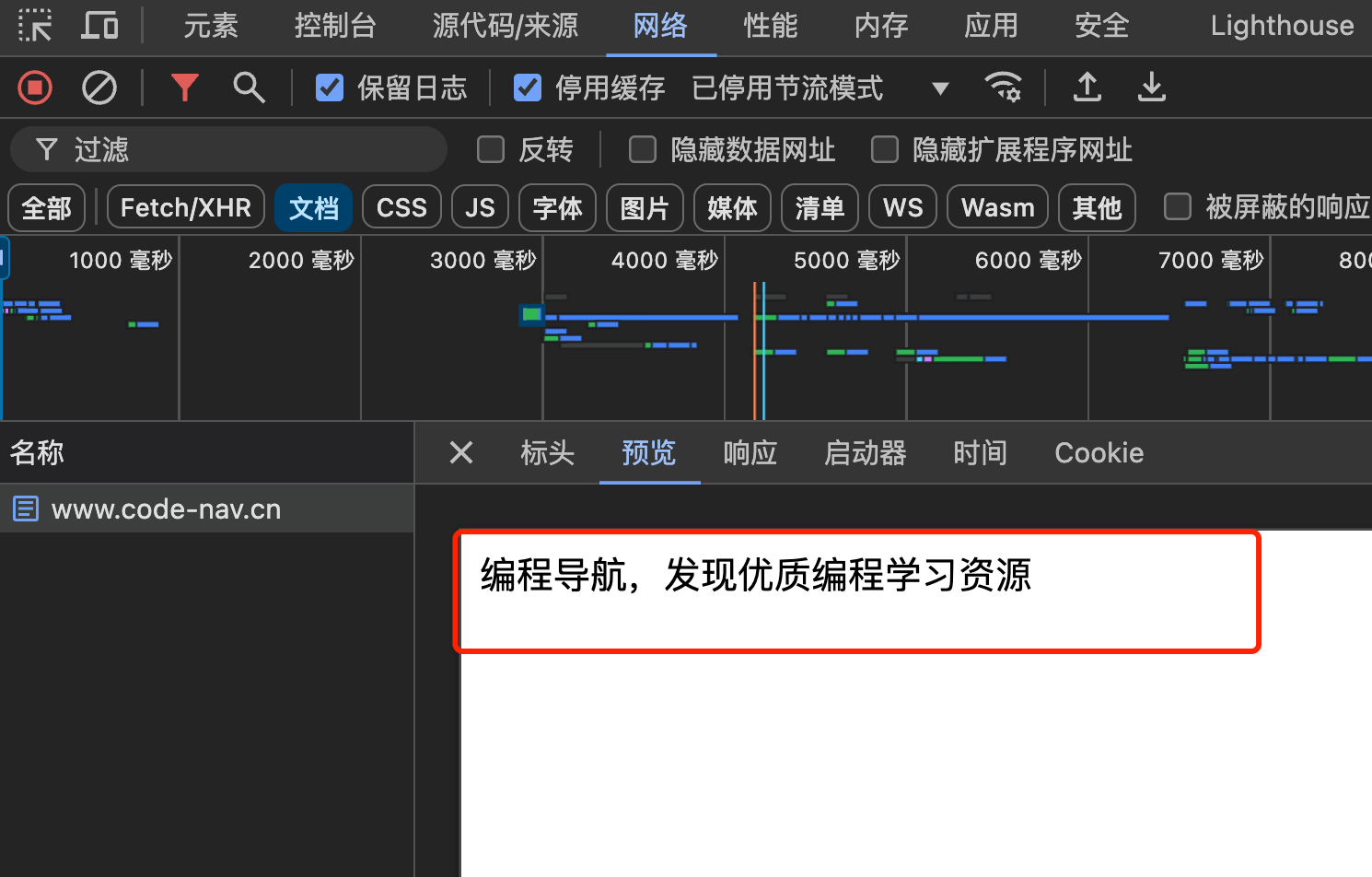Switch to 源代码/来源 panel tab
The image size is (1372, 877).
coord(506,26)
